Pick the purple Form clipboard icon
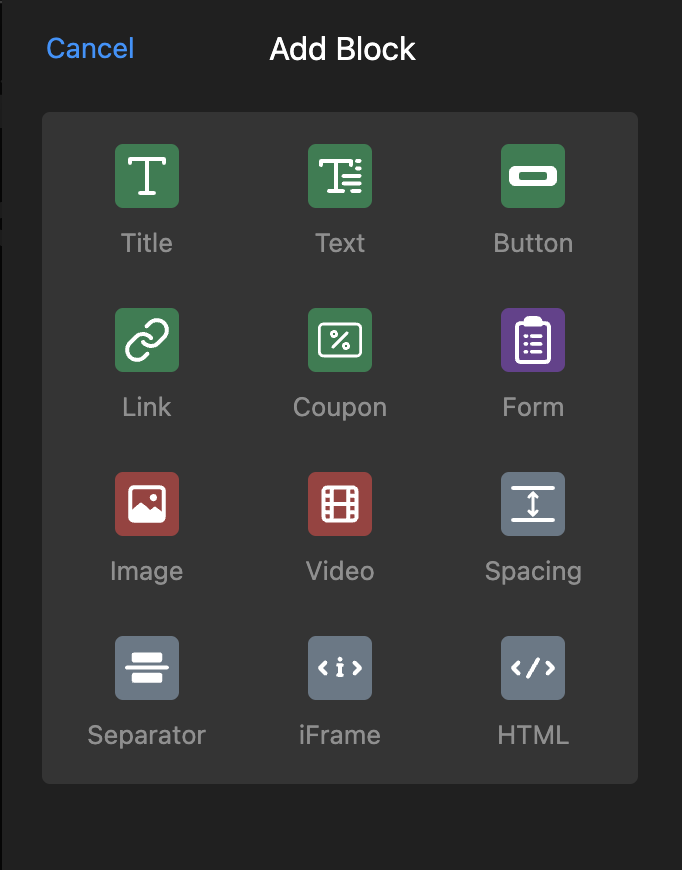 tap(533, 340)
